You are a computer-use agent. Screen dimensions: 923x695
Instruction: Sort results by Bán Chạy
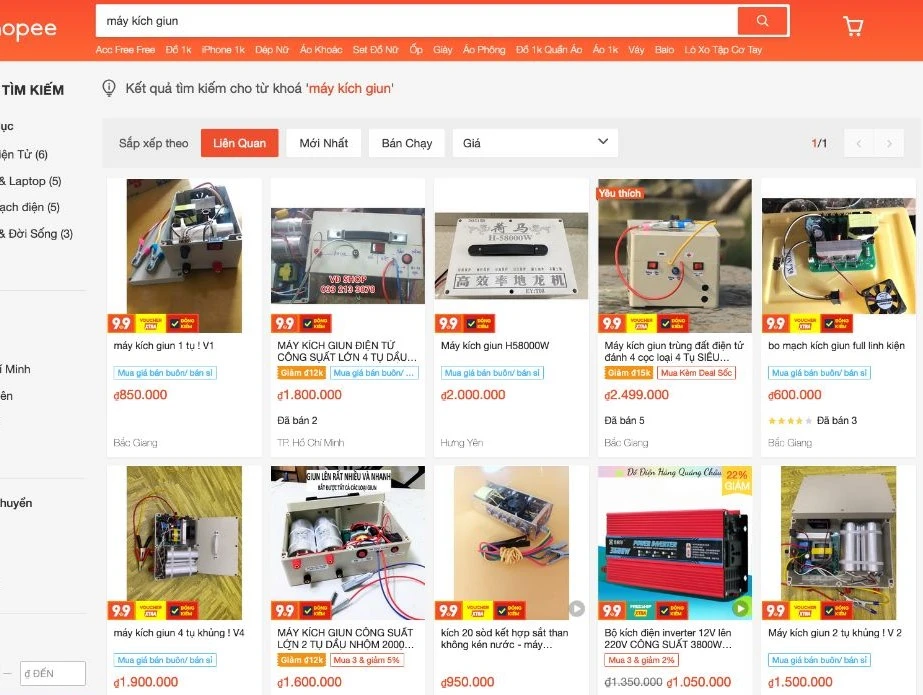(x=407, y=143)
